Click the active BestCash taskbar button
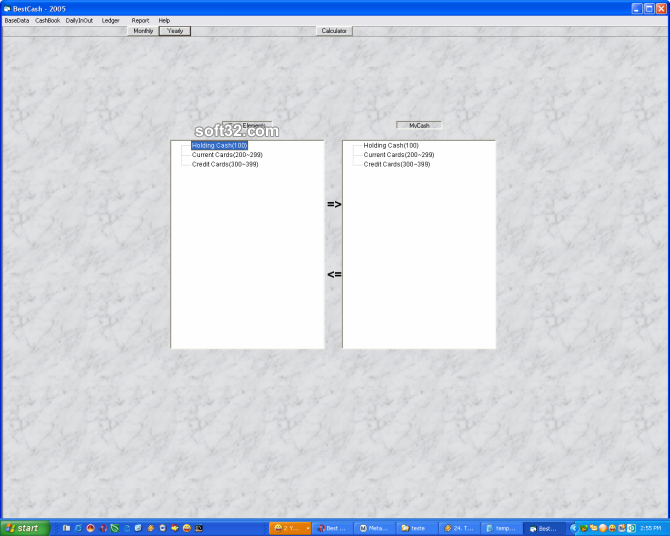Image resolution: width=670 pixels, height=536 pixels. [x=544, y=528]
